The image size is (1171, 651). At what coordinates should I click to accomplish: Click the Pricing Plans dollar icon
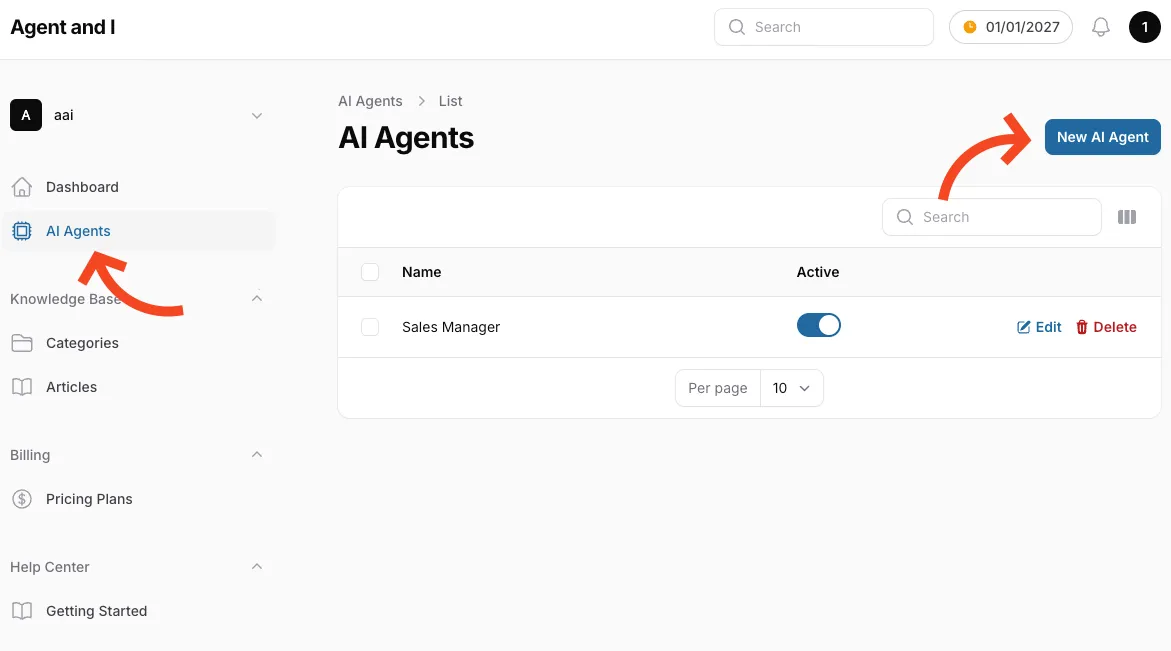coord(21,499)
